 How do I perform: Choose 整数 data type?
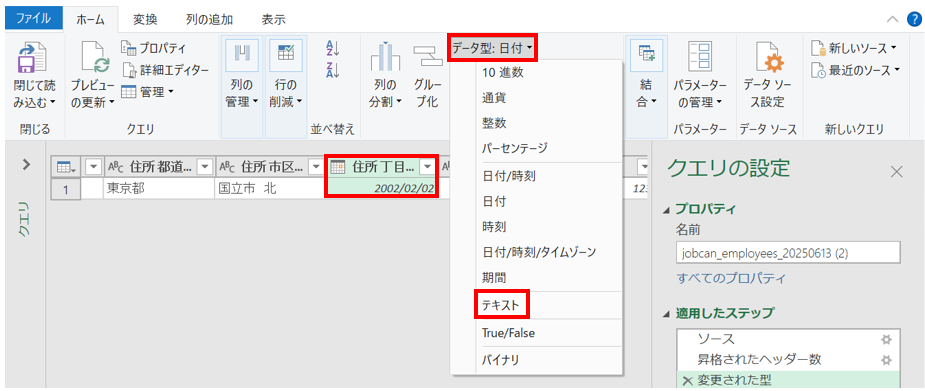tap(493, 123)
